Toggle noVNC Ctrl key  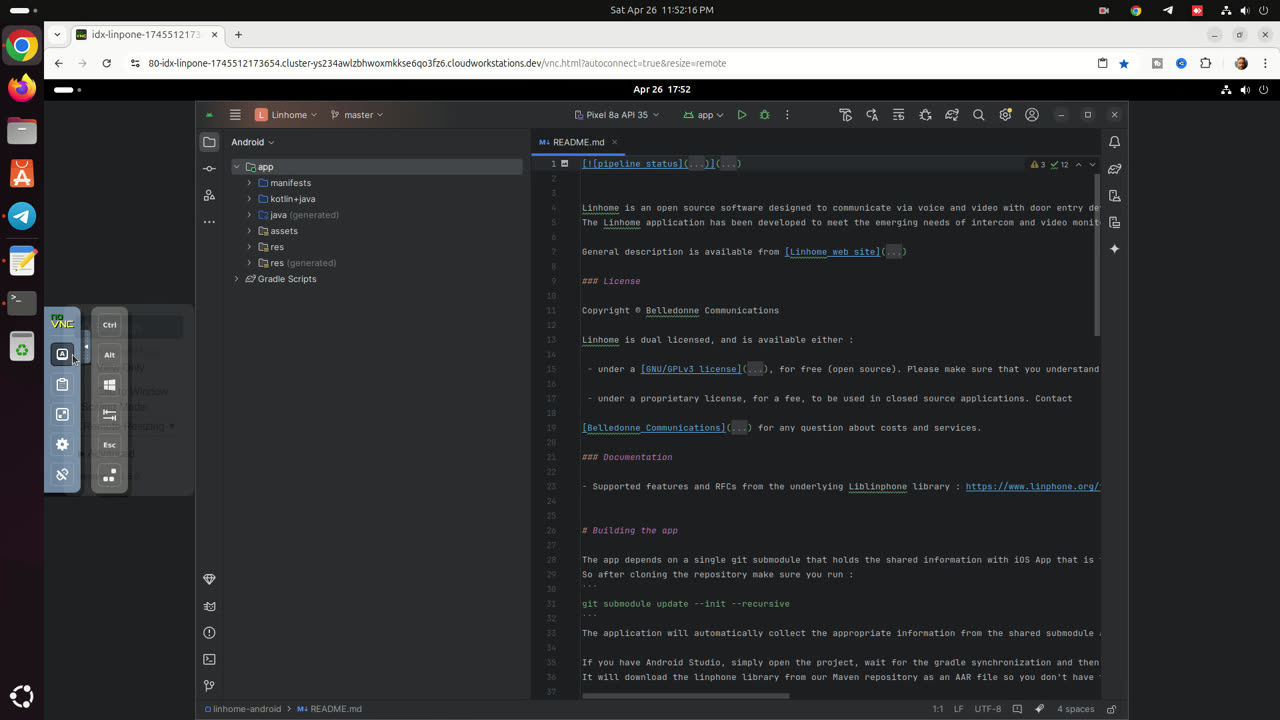tap(110, 325)
